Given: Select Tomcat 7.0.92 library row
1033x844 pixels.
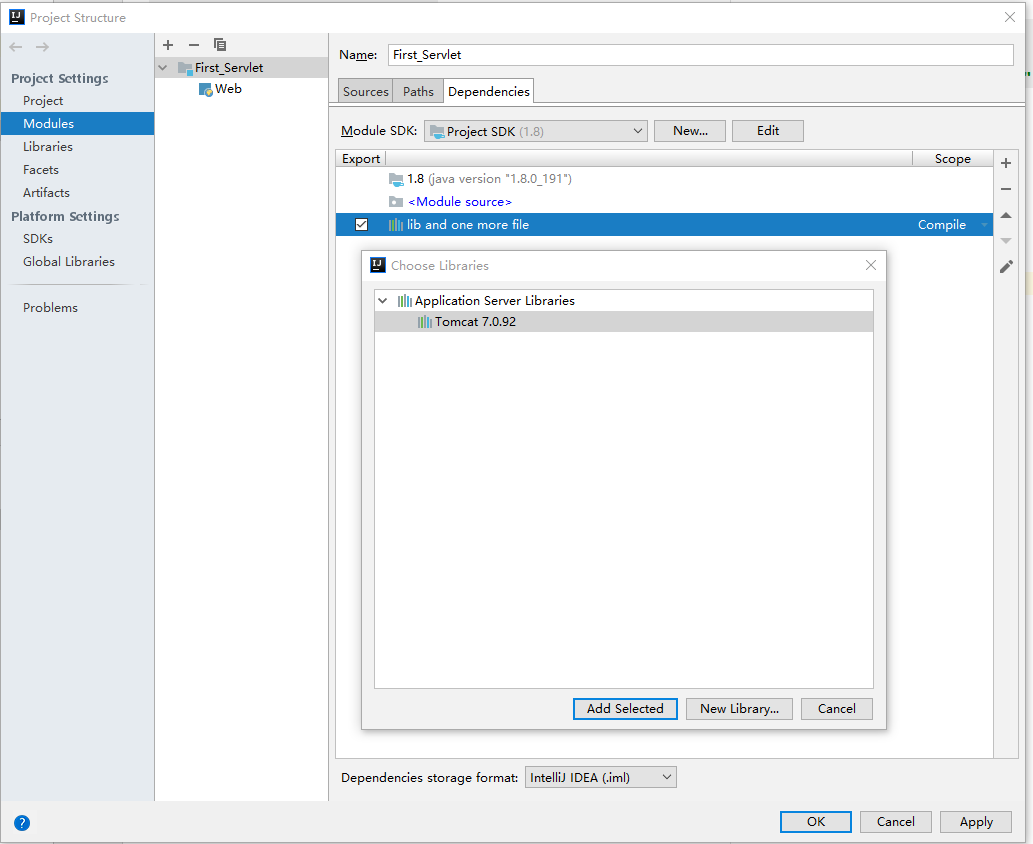Looking at the screenshot, I should (624, 322).
